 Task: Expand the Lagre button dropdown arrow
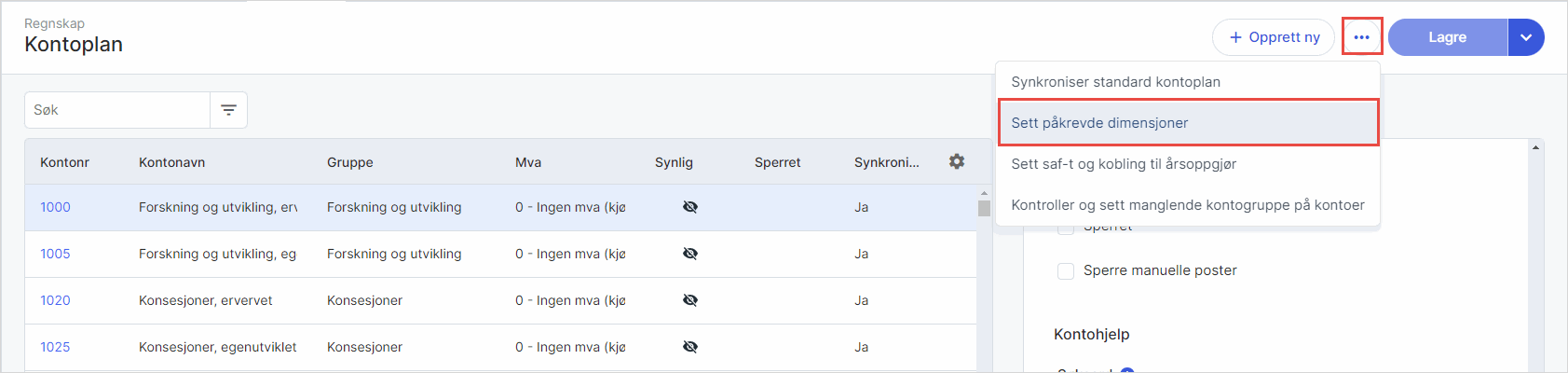click(x=1525, y=37)
